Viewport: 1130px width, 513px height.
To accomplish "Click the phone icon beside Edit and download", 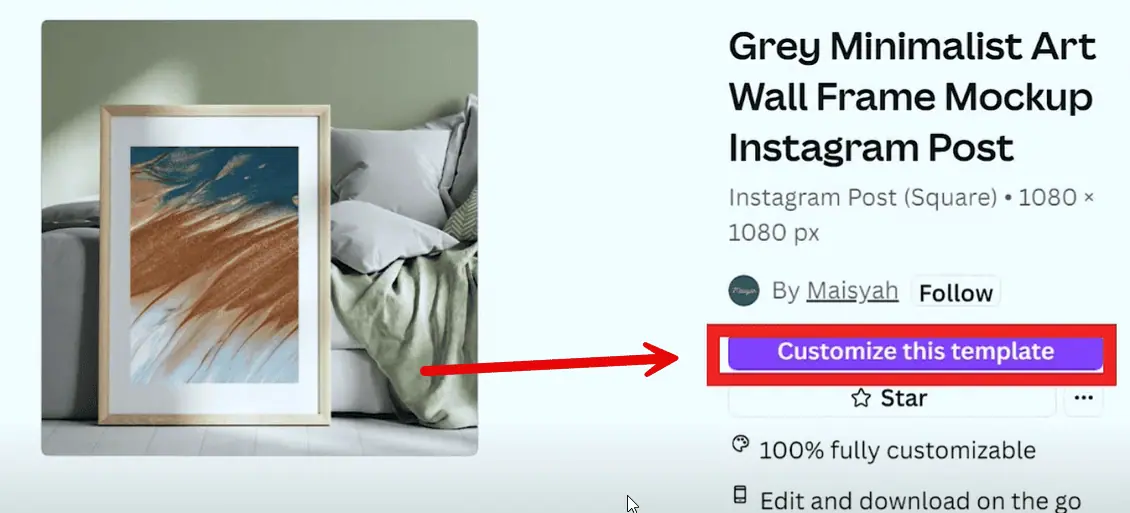I will (739, 494).
